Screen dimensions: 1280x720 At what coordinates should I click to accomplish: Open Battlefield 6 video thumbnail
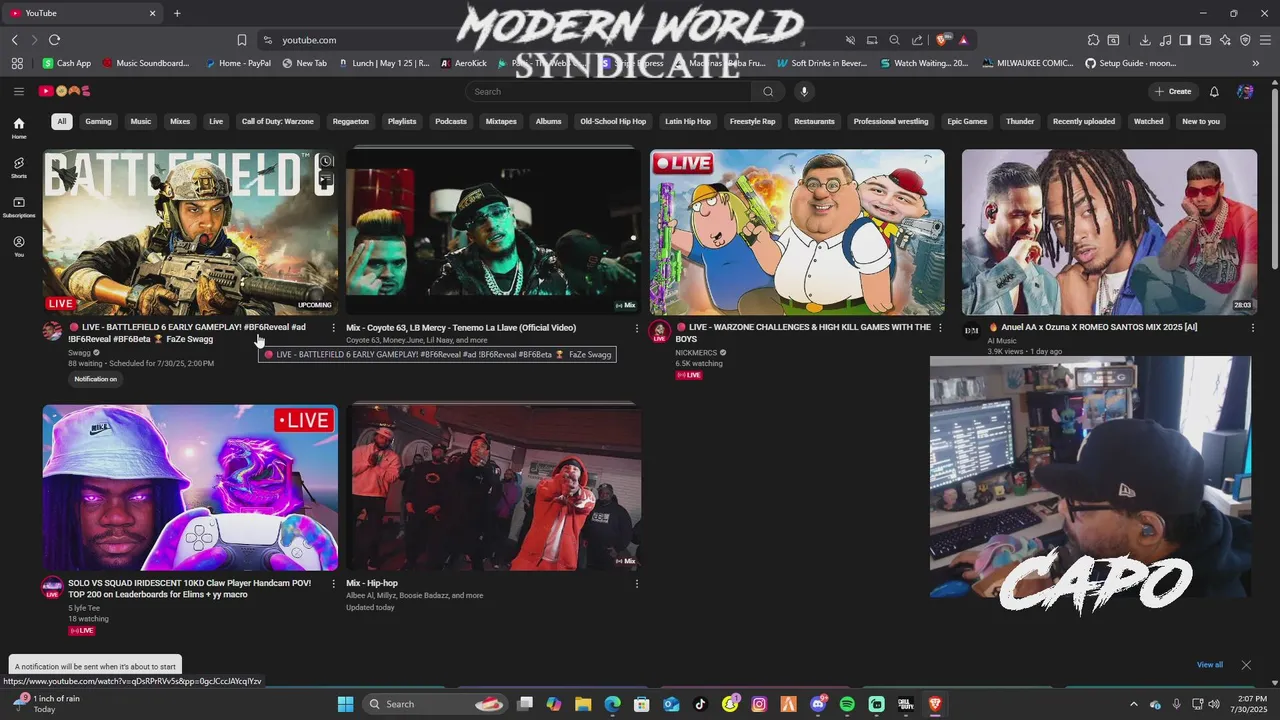pyautogui.click(x=190, y=232)
